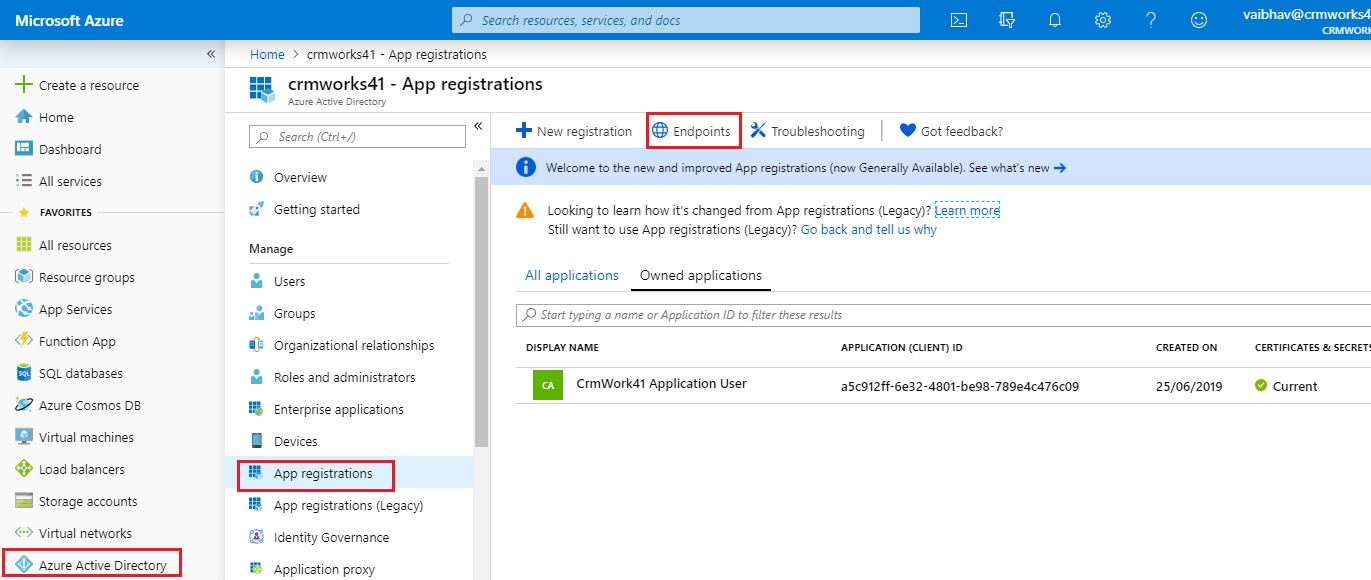Viewport: 1371px width, 580px height.
Task: Follow the Learn more link
Action: 967,211
